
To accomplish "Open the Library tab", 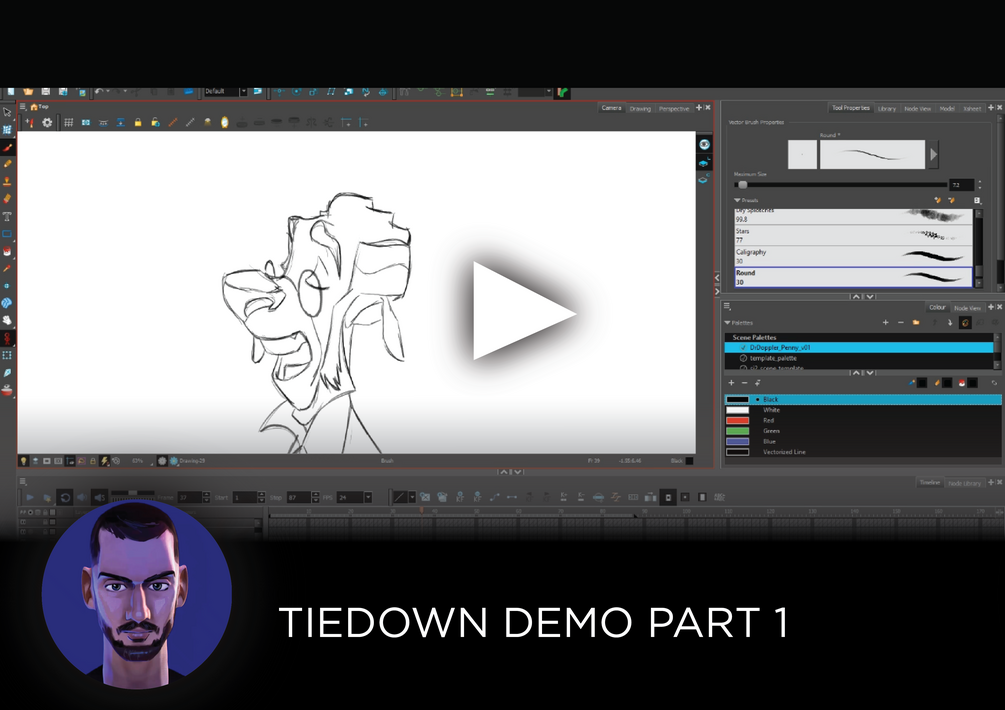I will pos(886,108).
